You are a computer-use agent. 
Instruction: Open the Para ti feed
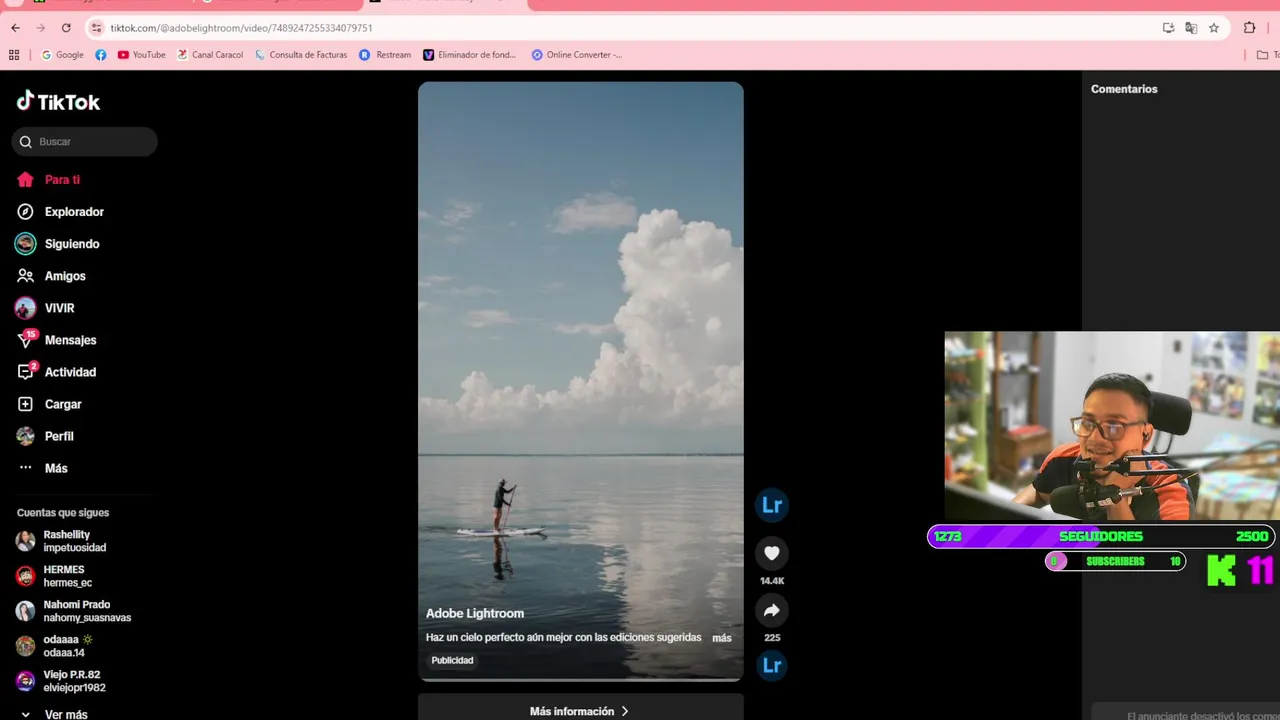(x=62, y=180)
